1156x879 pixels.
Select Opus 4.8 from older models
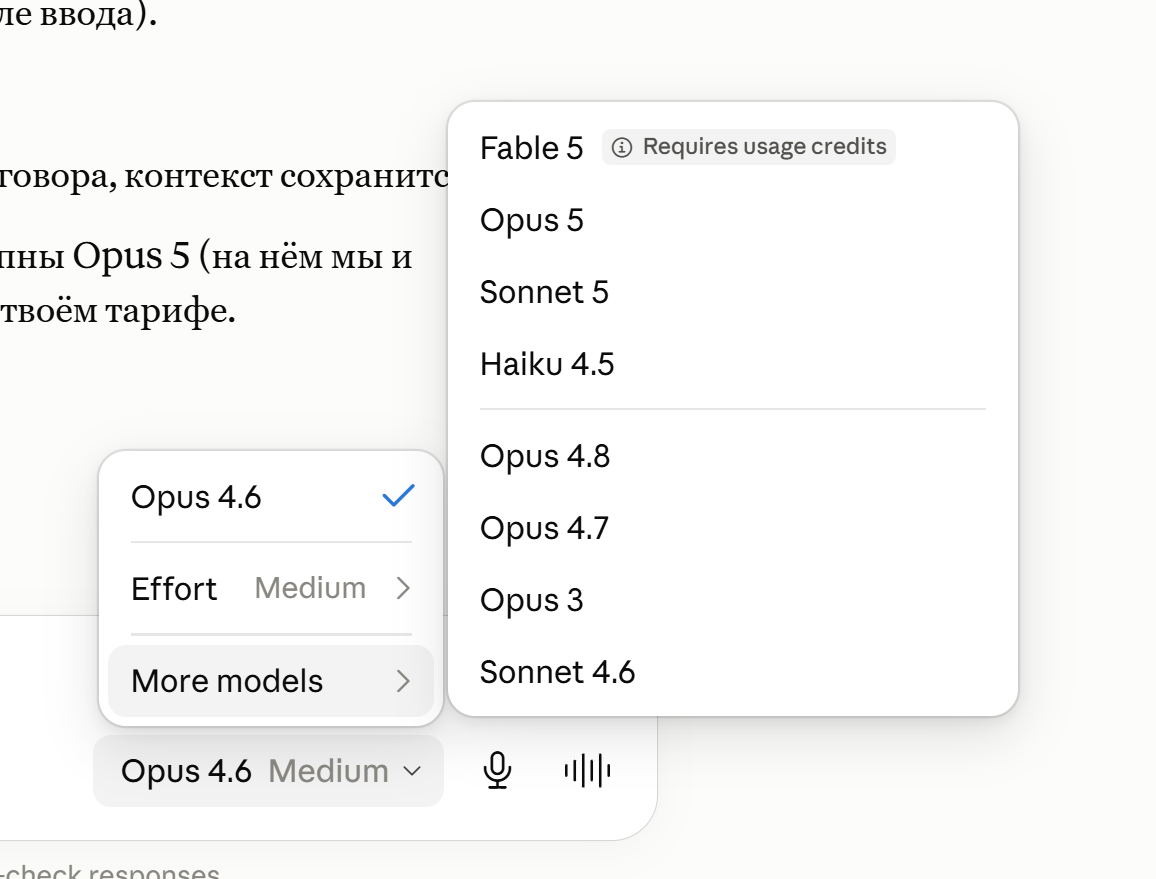pyautogui.click(x=733, y=456)
